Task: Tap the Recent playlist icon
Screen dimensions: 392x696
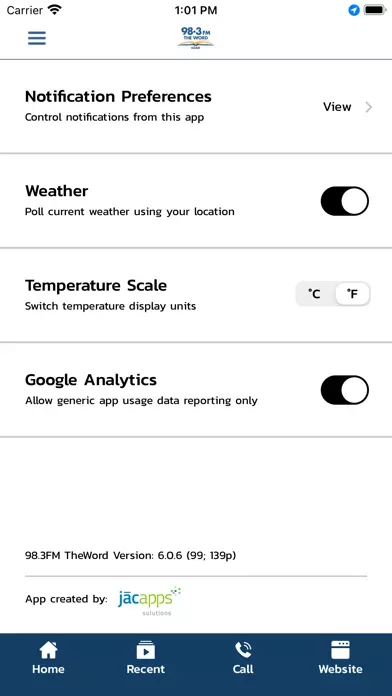Action: tap(146, 650)
